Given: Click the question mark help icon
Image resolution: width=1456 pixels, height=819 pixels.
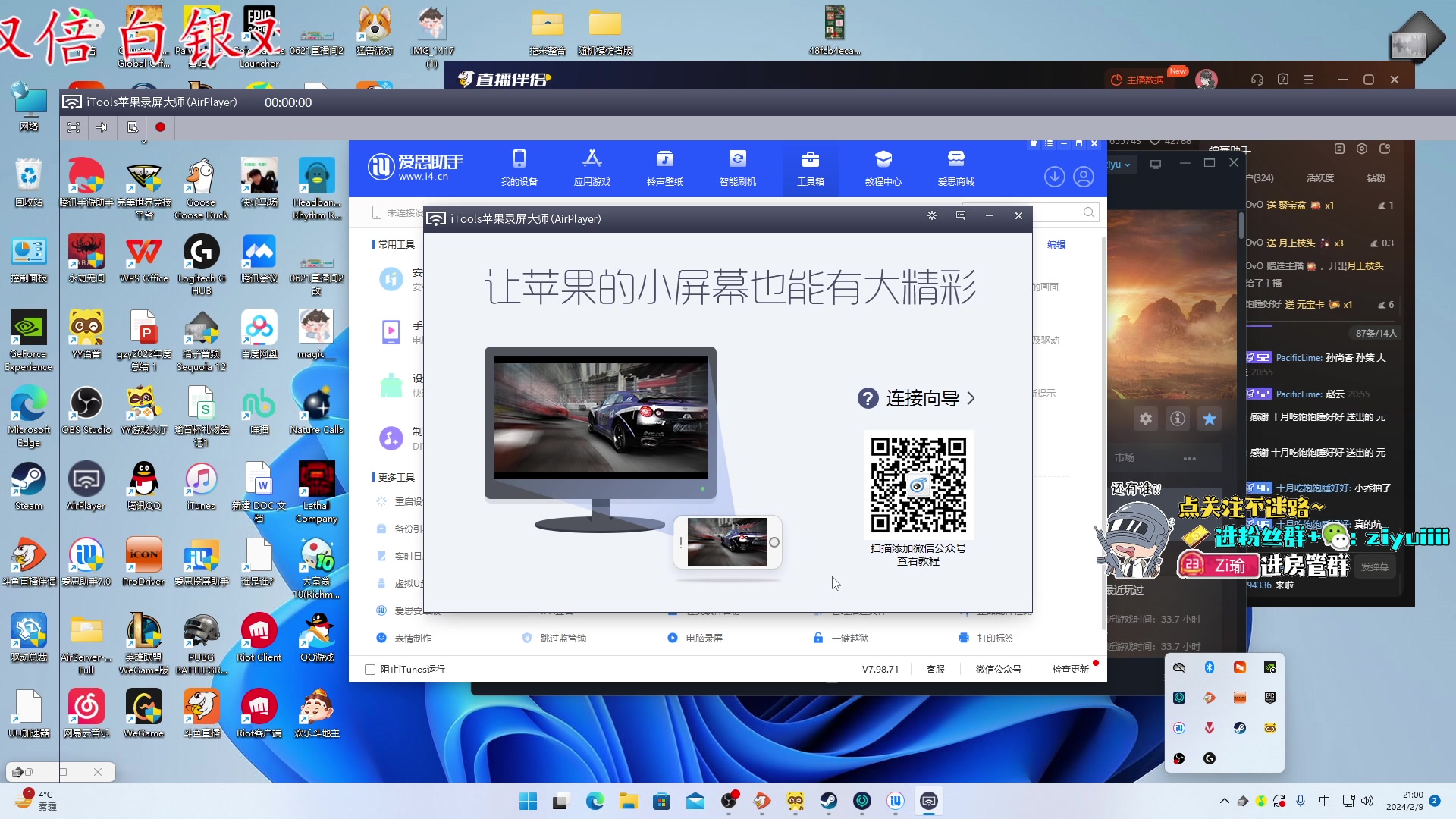Looking at the screenshot, I should [868, 398].
